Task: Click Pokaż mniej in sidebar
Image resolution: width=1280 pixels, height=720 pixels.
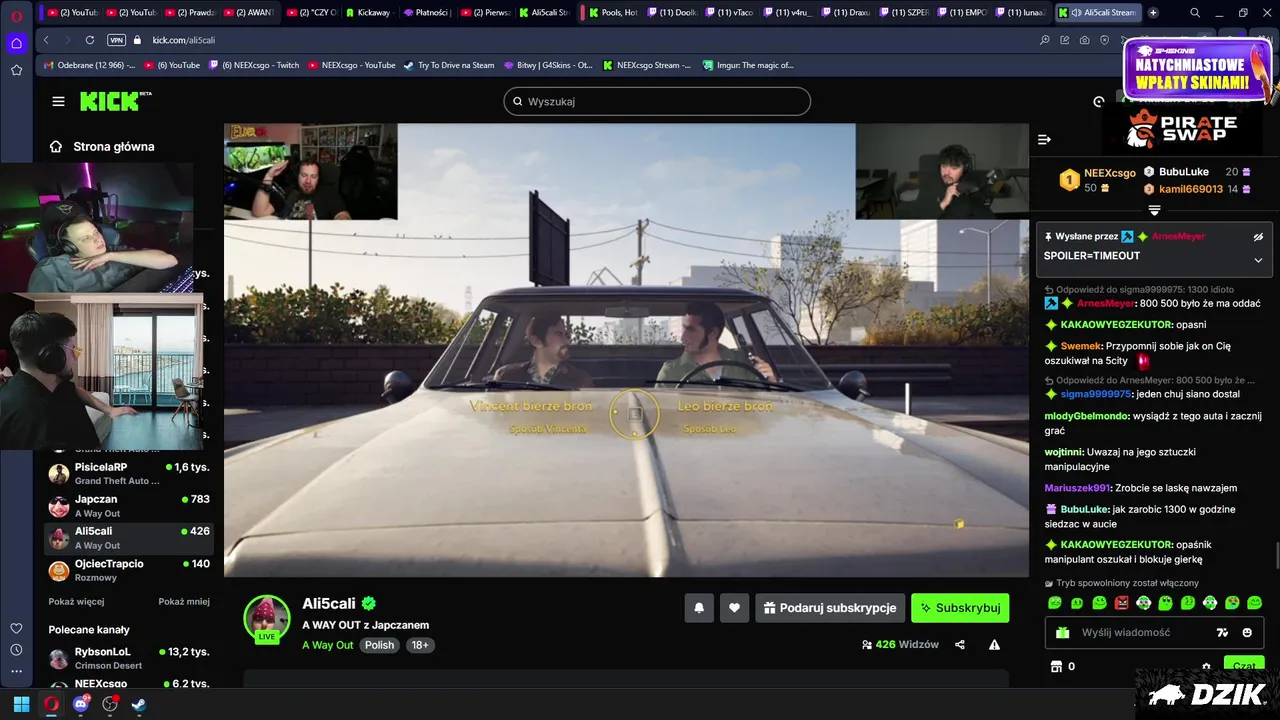Action: (x=184, y=601)
